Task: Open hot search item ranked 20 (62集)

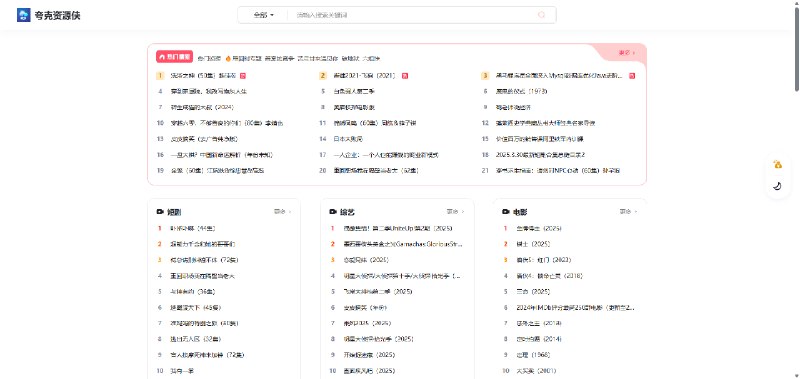Action: point(376,170)
